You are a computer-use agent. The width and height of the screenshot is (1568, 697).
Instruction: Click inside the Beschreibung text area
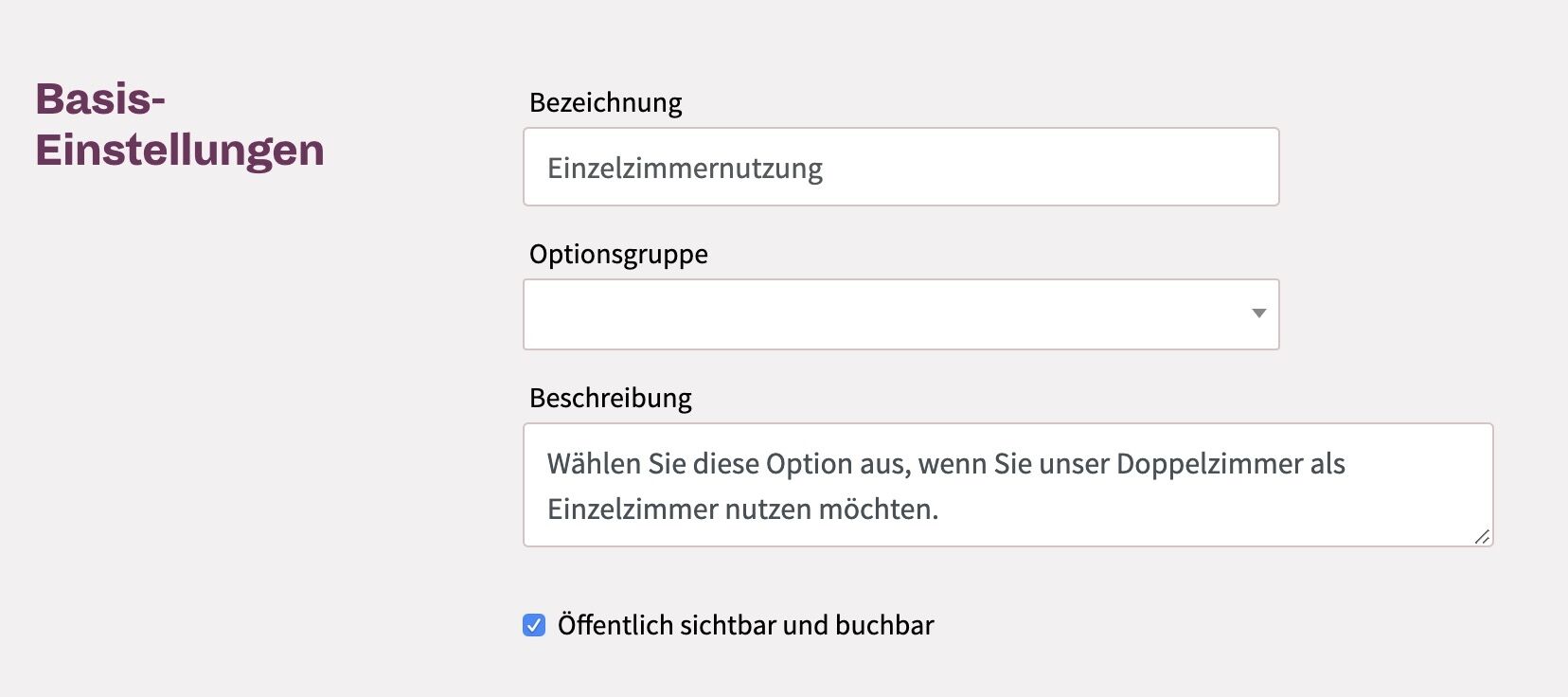1008,485
